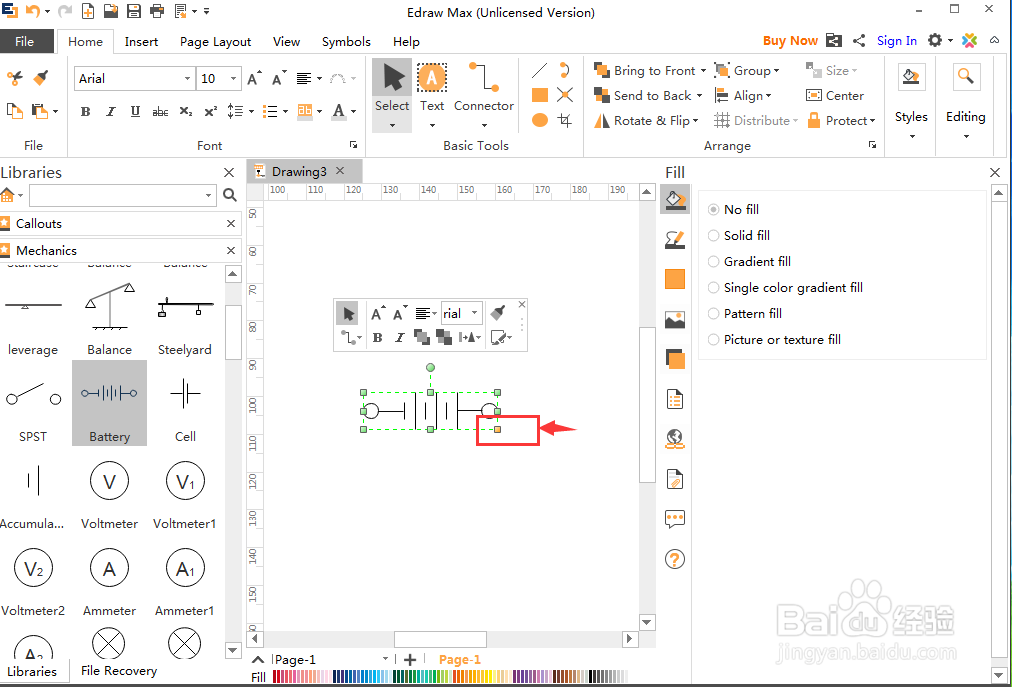The width and height of the screenshot is (1012, 687).
Task: Click the Buy Now link
Action: tap(790, 41)
